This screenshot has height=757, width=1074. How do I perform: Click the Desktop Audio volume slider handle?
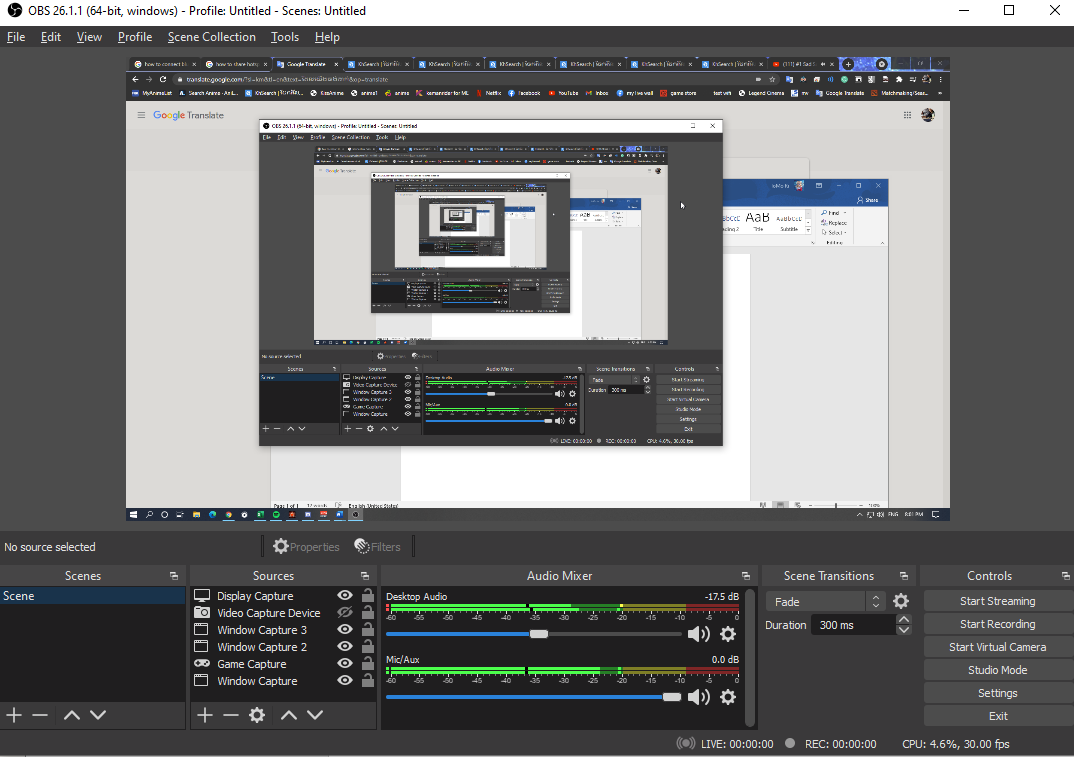539,634
